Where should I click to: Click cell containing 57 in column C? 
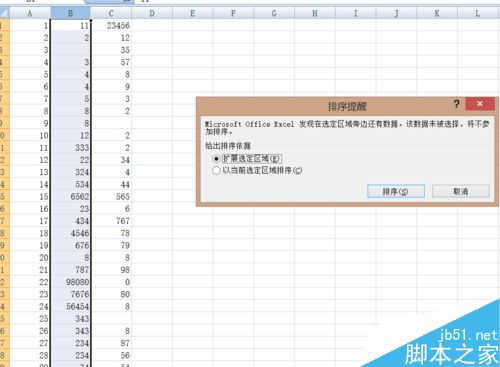111,62
